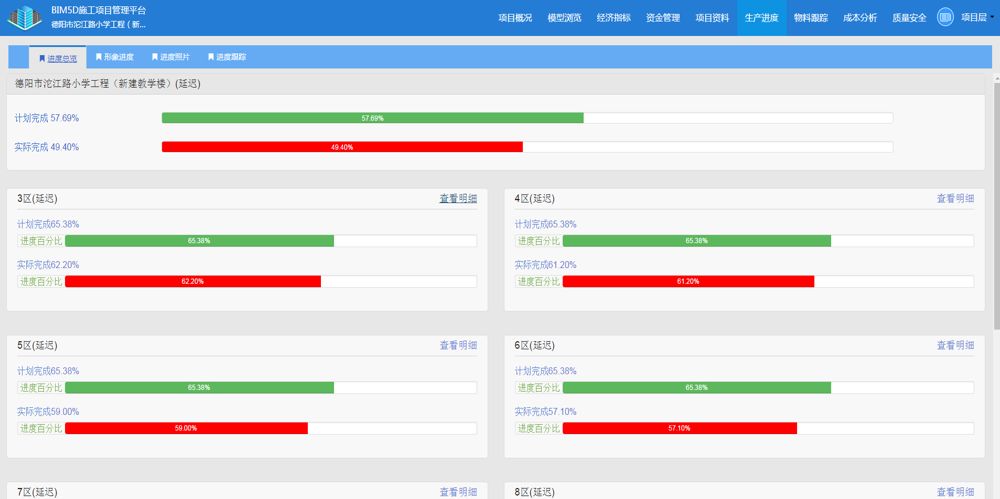
Task: Click the 计划完成 57.69% label
Action: point(47,118)
